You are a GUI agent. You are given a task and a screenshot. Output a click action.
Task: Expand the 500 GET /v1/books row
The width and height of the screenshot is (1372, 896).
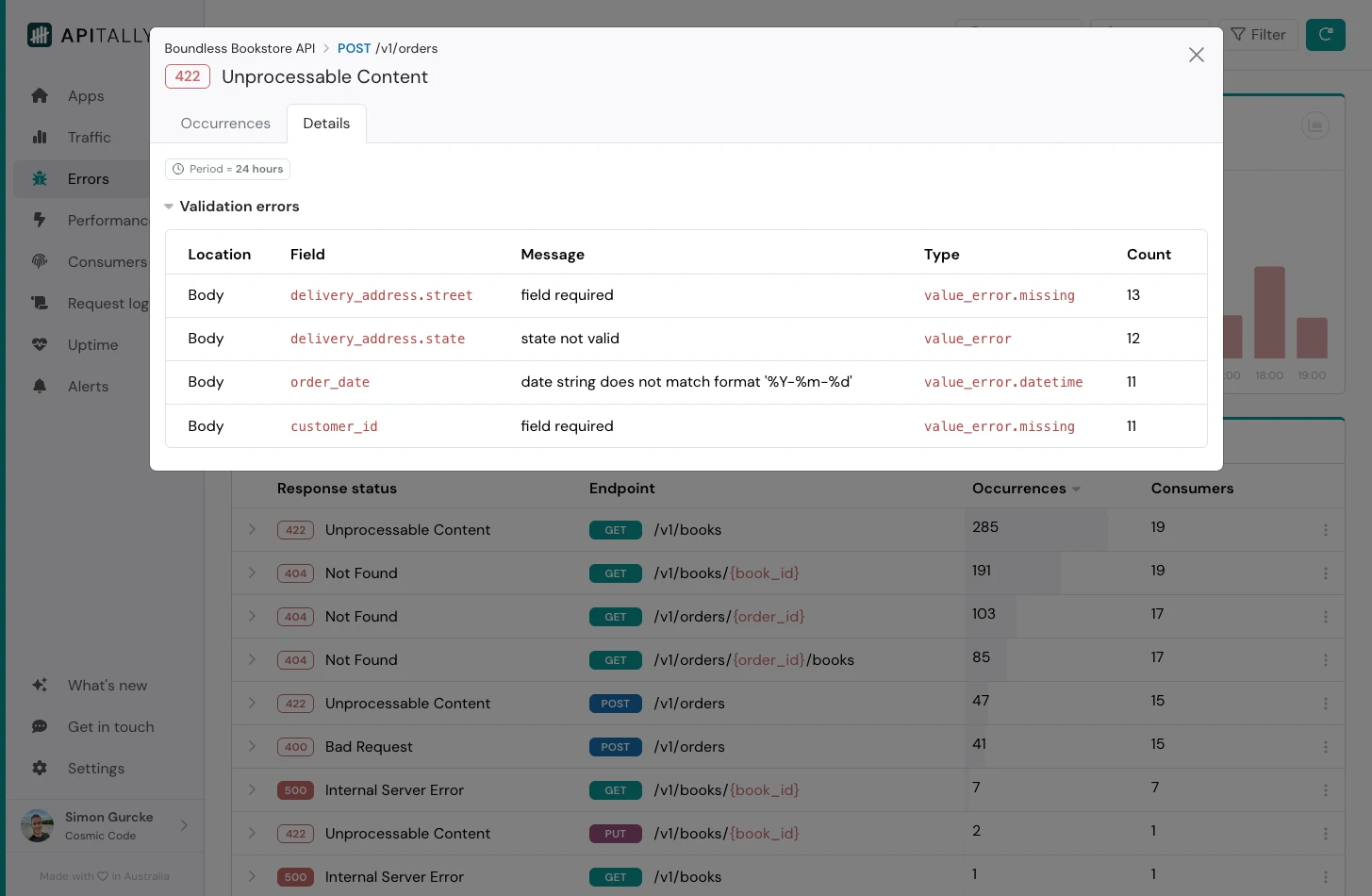(252, 876)
